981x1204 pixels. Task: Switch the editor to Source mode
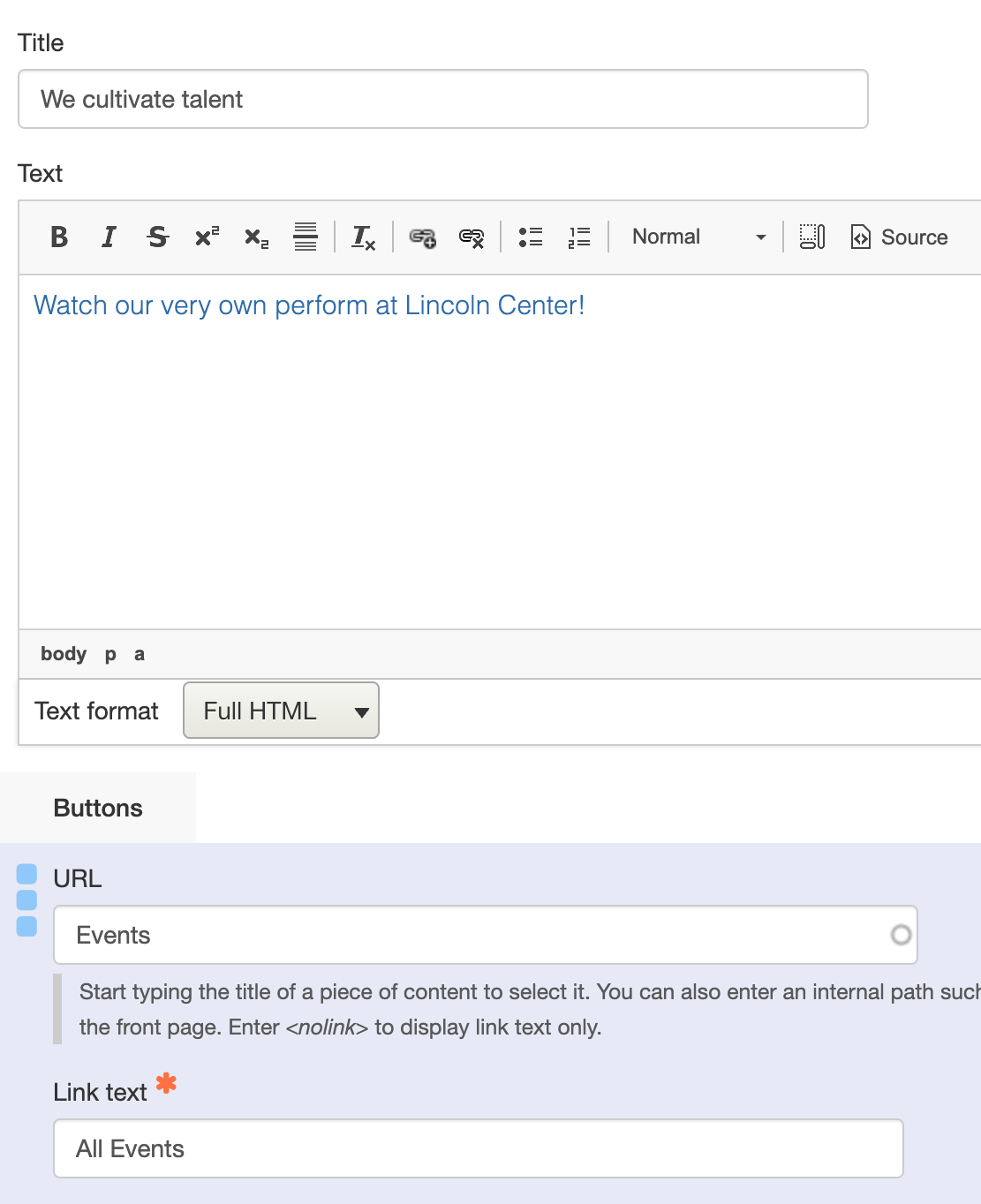coord(899,237)
